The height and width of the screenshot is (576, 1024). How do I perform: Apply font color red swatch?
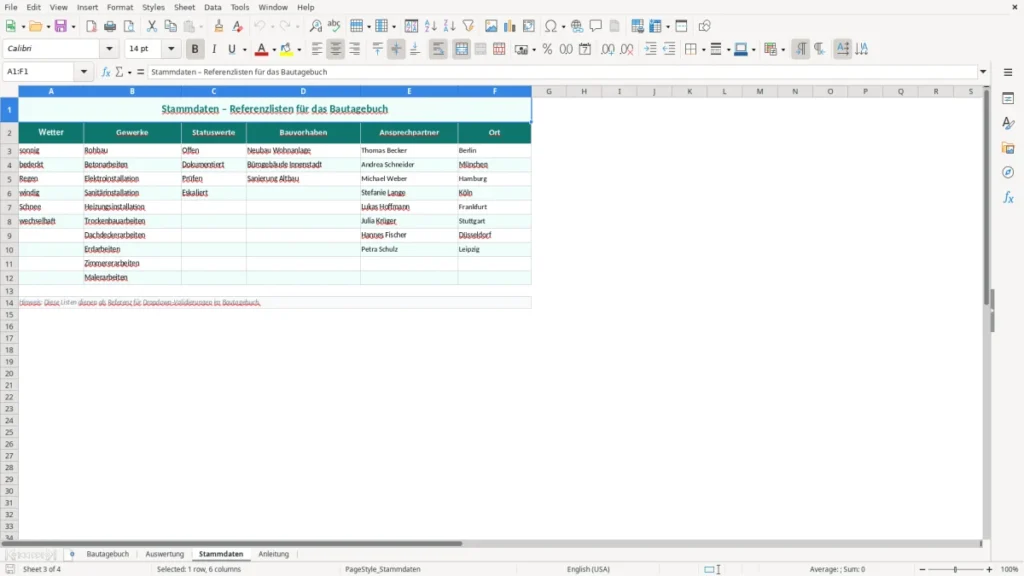pos(261,49)
